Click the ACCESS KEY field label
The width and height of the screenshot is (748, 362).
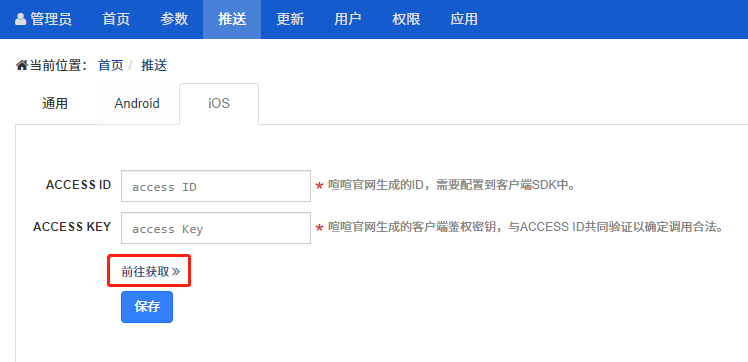[72, 227]
